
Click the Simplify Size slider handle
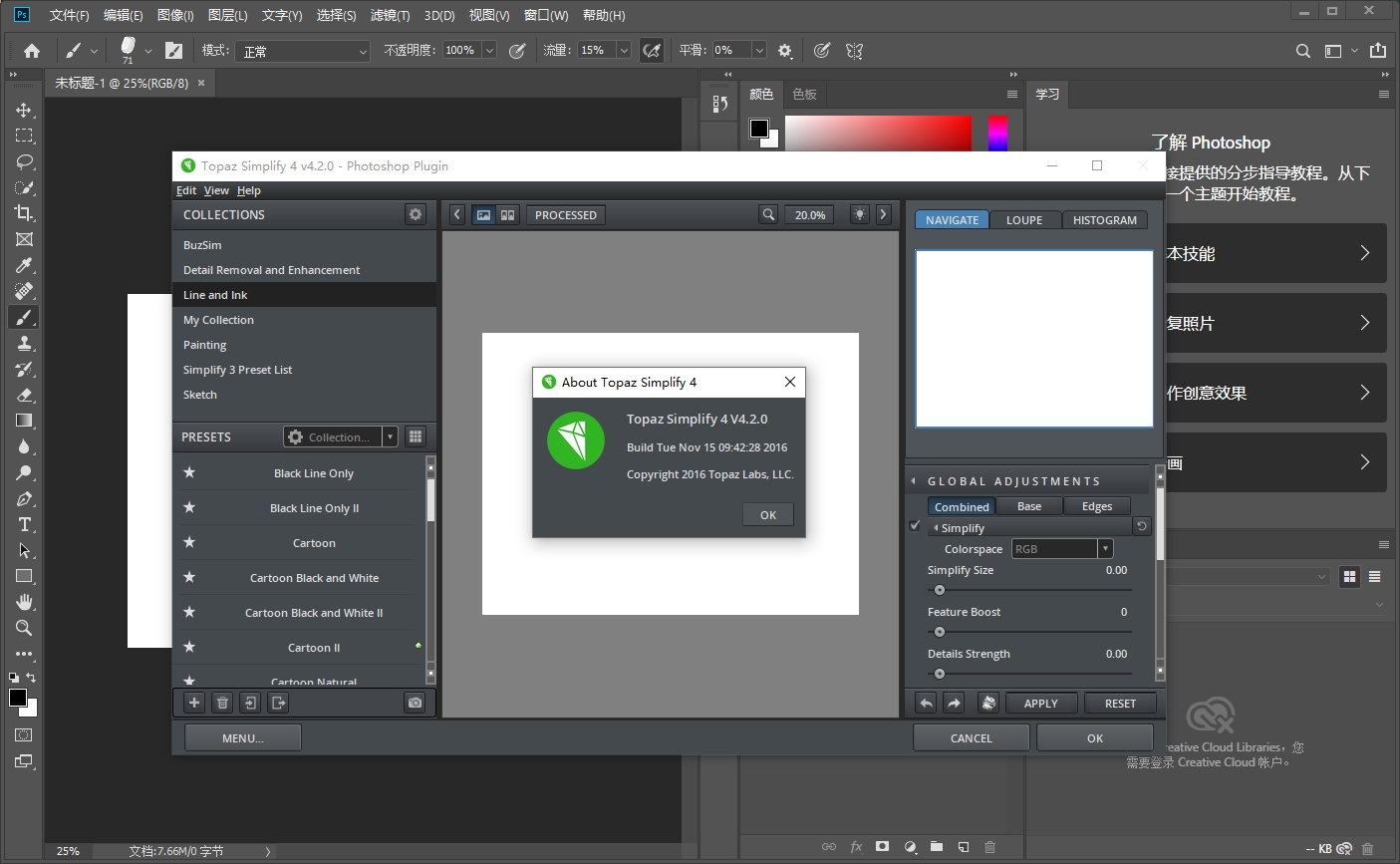[x=939, y=590]
